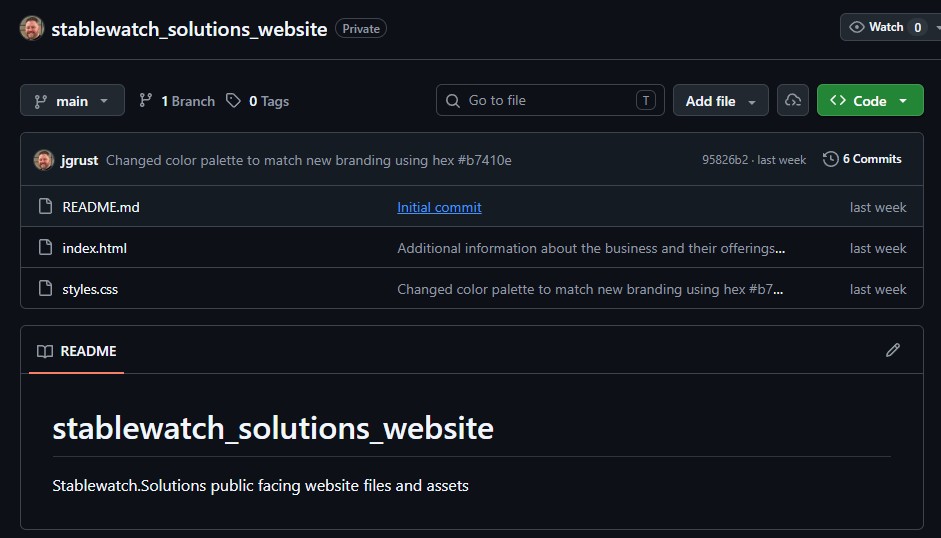Select the README tab
This screenshot has width=941, height=538.
click(x=76, y=351)
